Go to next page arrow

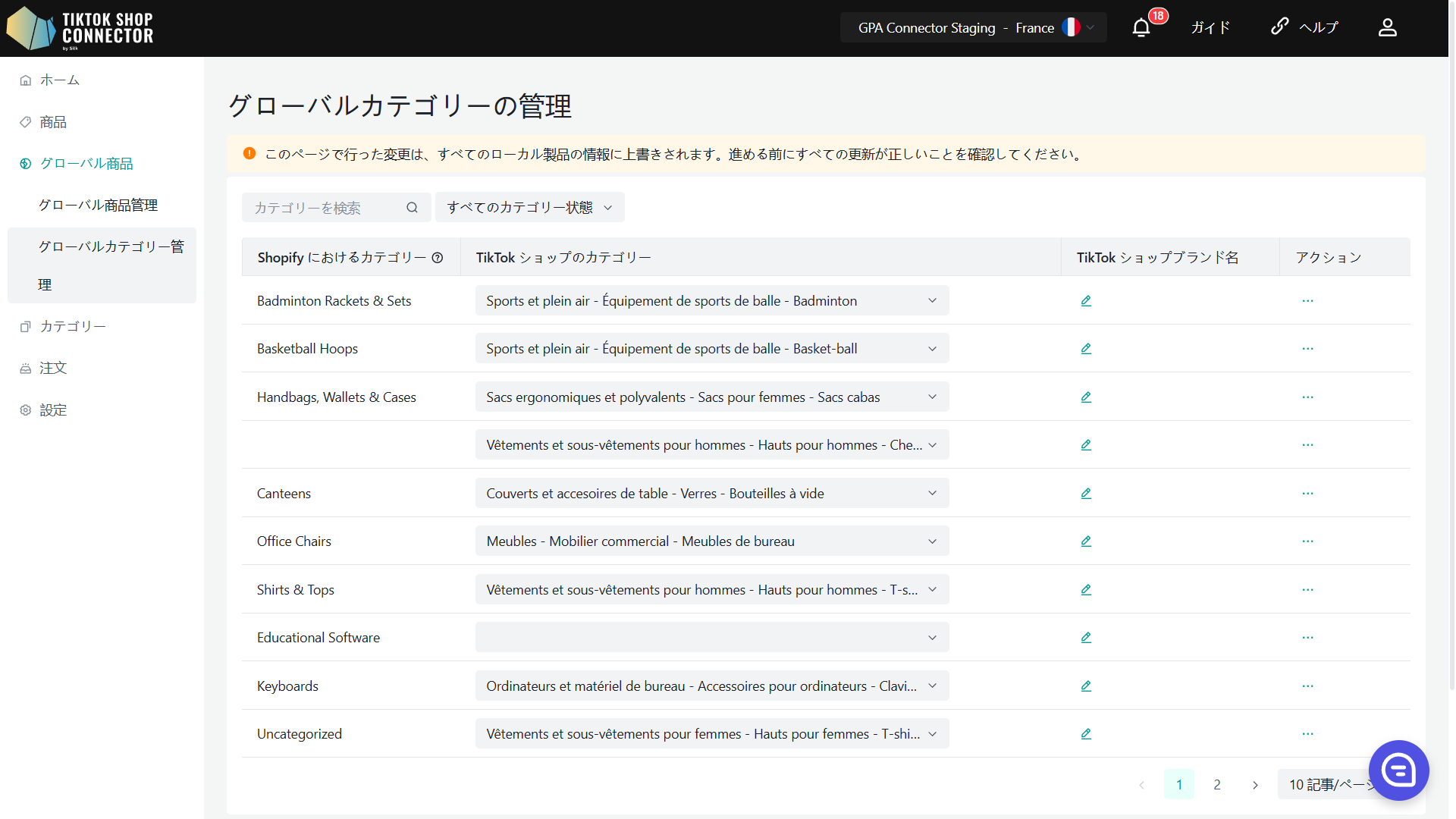pyautogui.click(x=1255, y=785)
